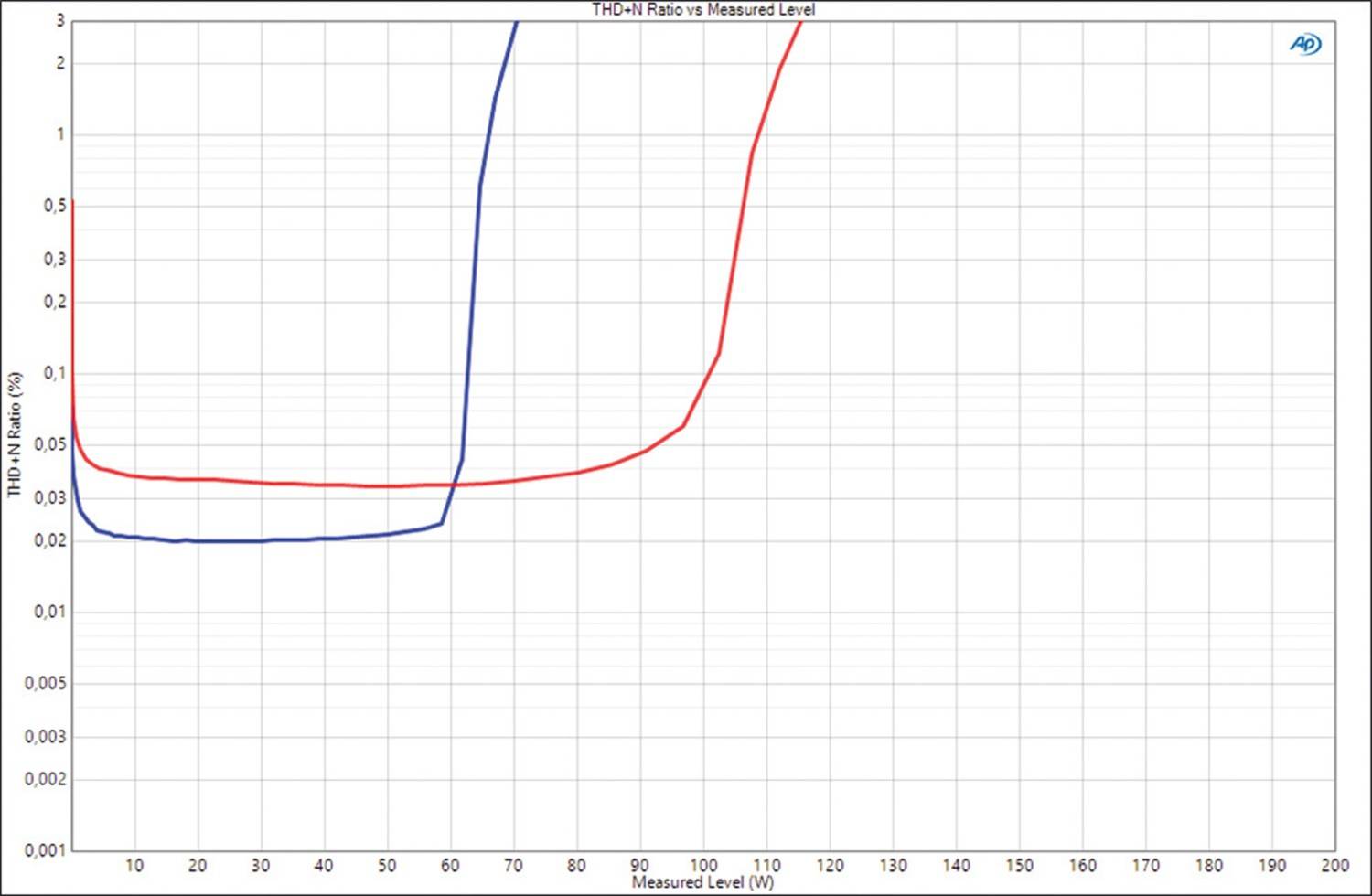Click x-axis tick label 20
Viewport: 1372px width, 896px height.
[x=198, y=865]
